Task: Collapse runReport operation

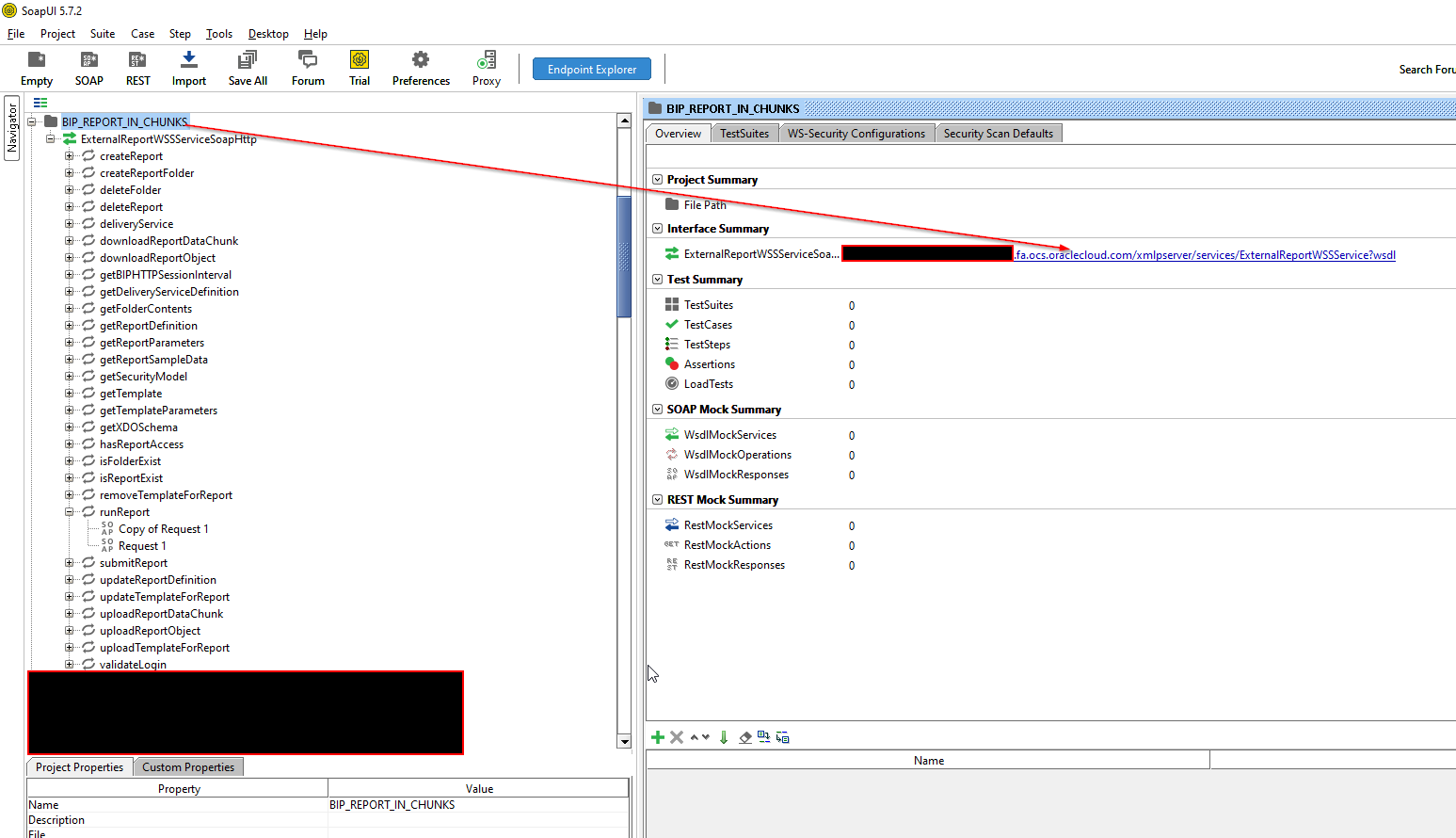Action: (69, 511)
